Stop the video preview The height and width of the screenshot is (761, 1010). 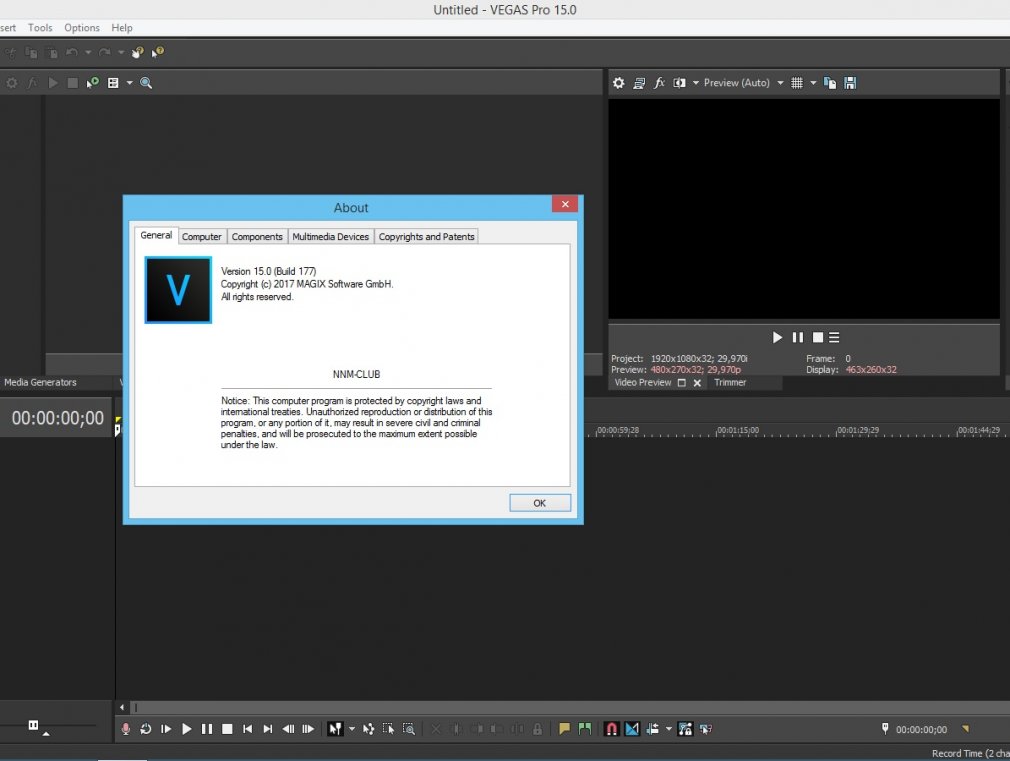(x=818, y=337)
